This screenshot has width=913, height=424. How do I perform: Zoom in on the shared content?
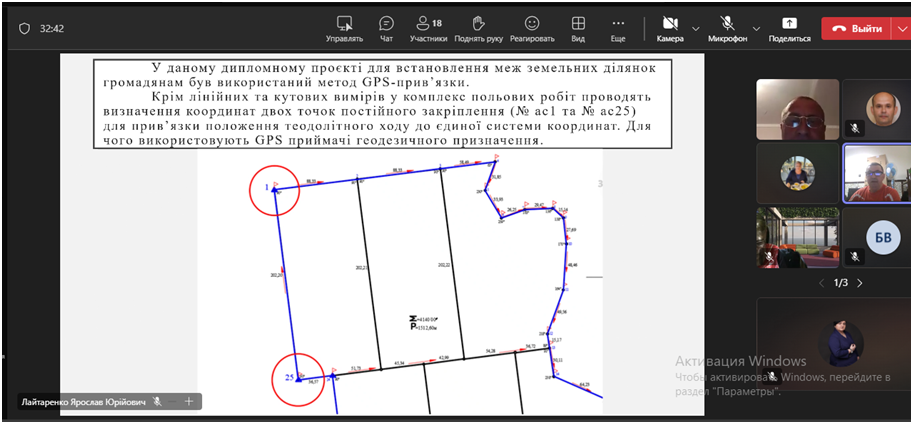pos(188,401)
